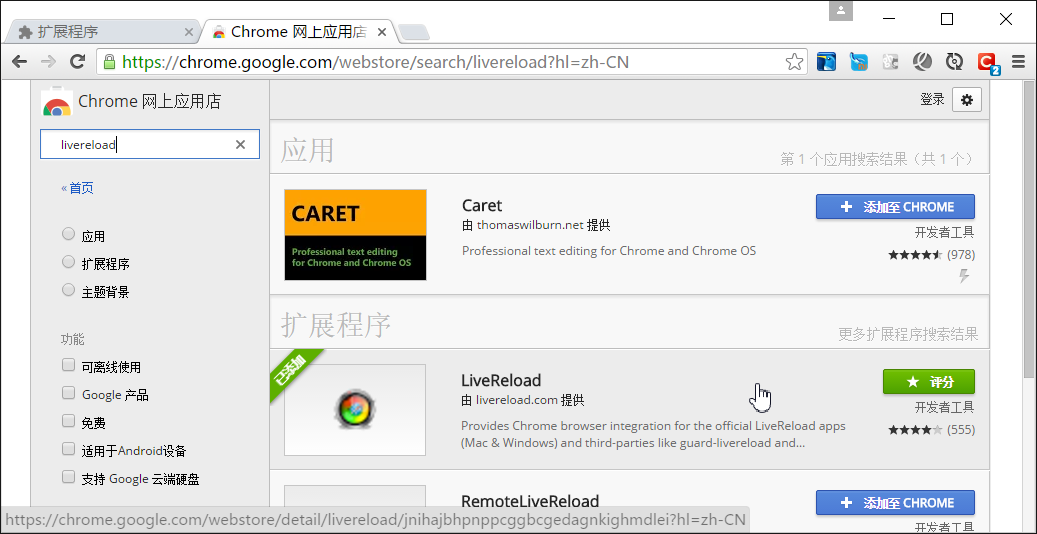Screen dimensions: 1037x534
Task: Open the Caret app title
Action: click(482, 205)
